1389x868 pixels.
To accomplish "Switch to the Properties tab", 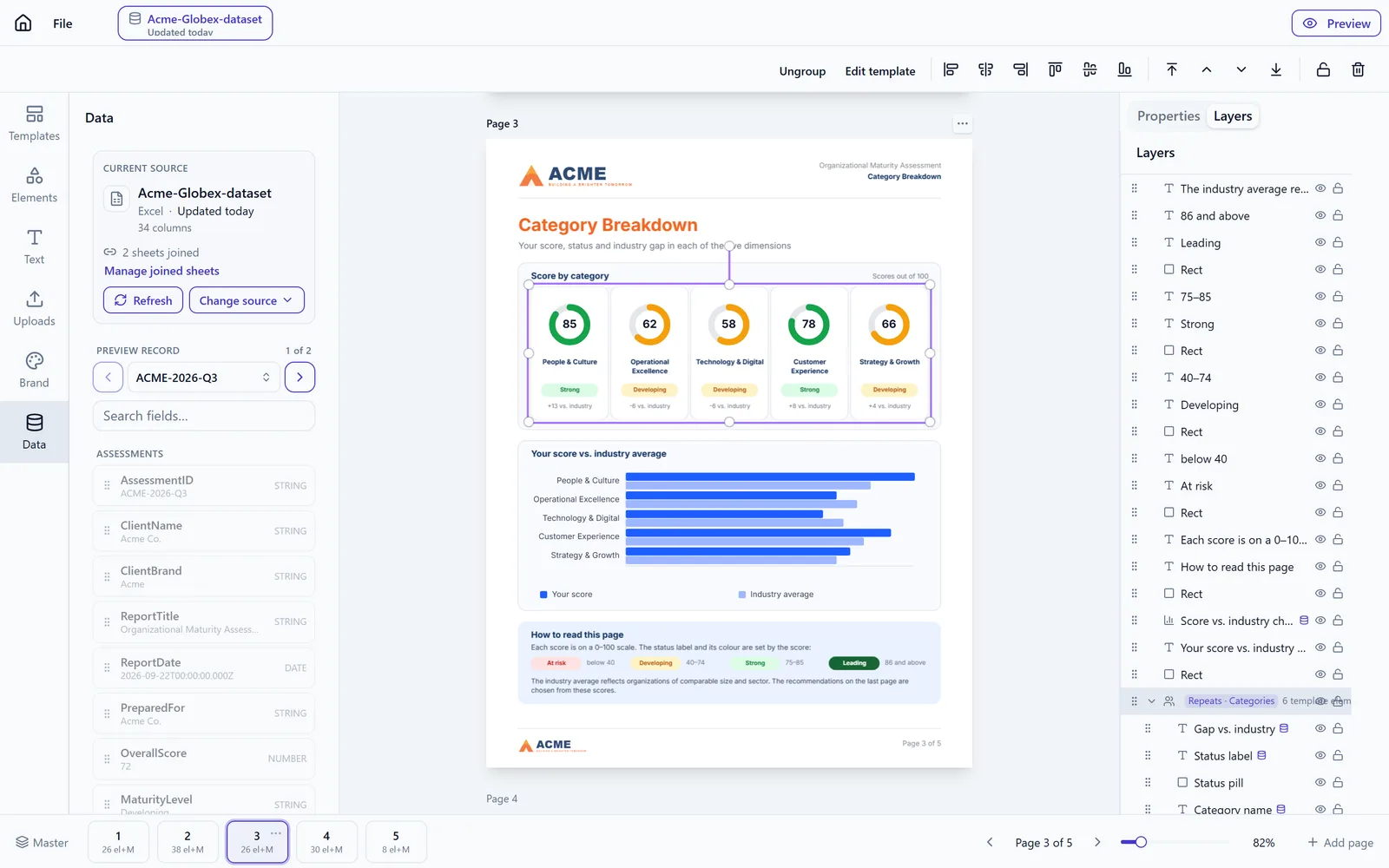I will tap(1168, 116).
